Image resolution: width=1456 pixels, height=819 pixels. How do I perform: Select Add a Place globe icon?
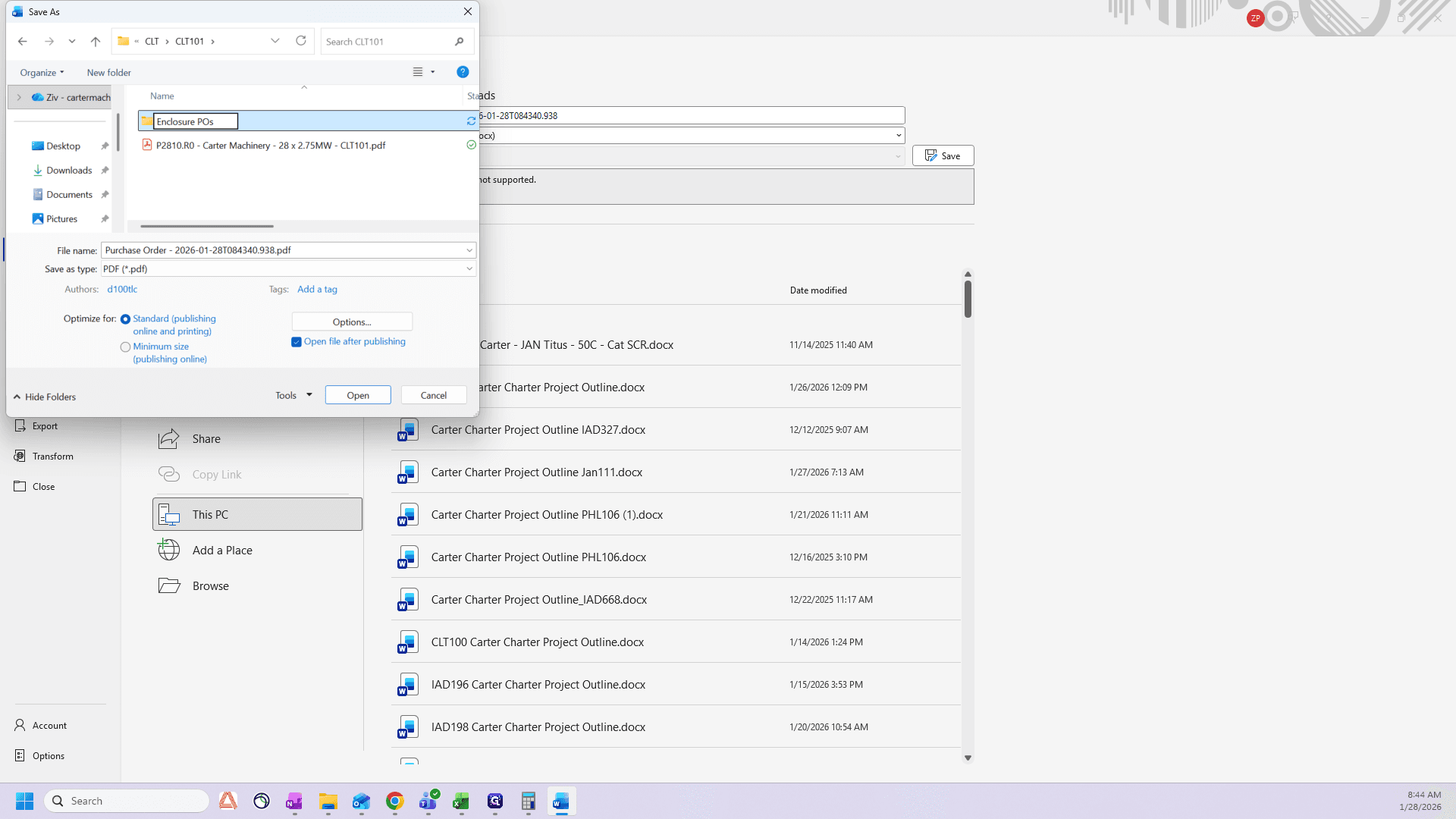(x=168, y=550)
